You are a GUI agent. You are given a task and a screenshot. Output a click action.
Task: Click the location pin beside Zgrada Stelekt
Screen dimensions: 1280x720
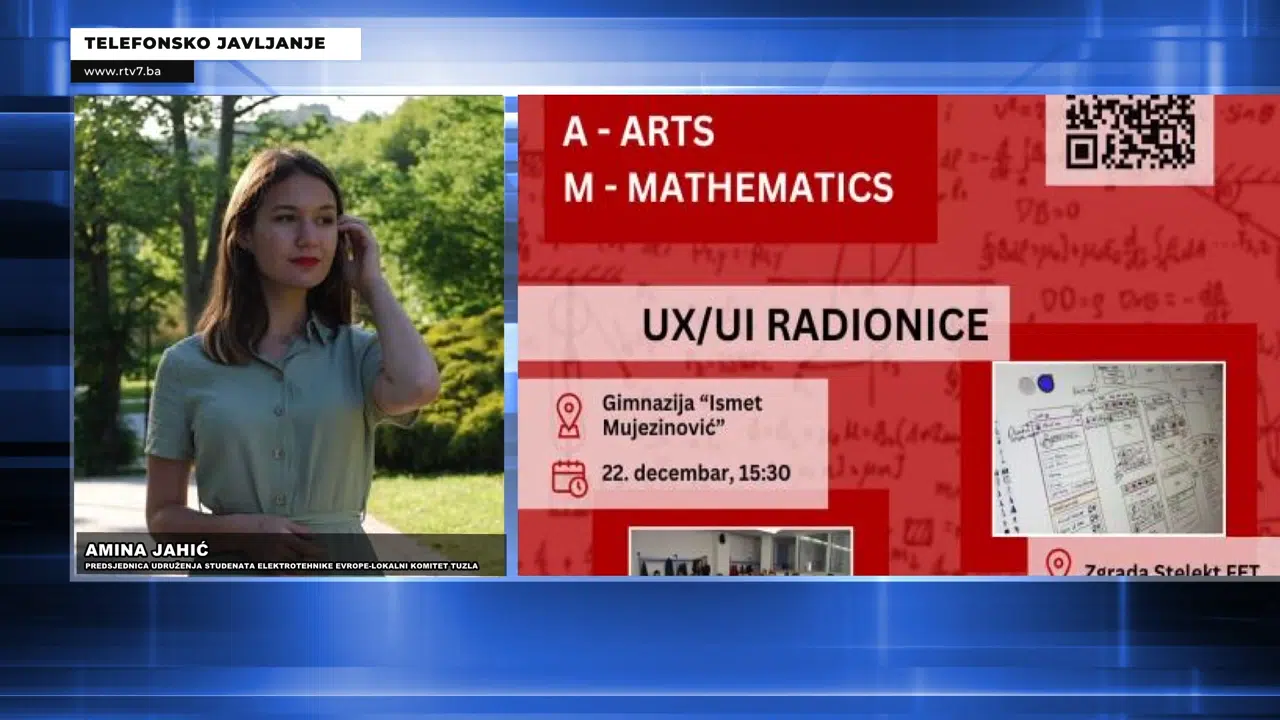point(1058,563)
